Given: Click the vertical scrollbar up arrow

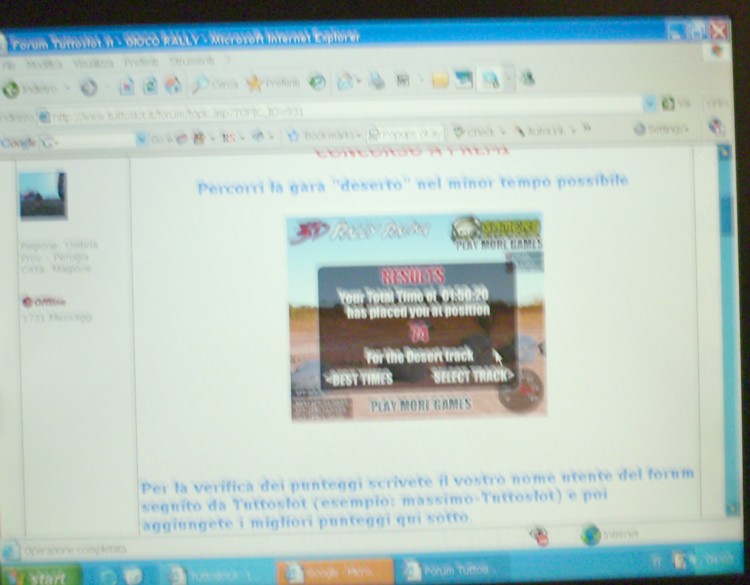Looking at the screenshot, I should 724,153.
